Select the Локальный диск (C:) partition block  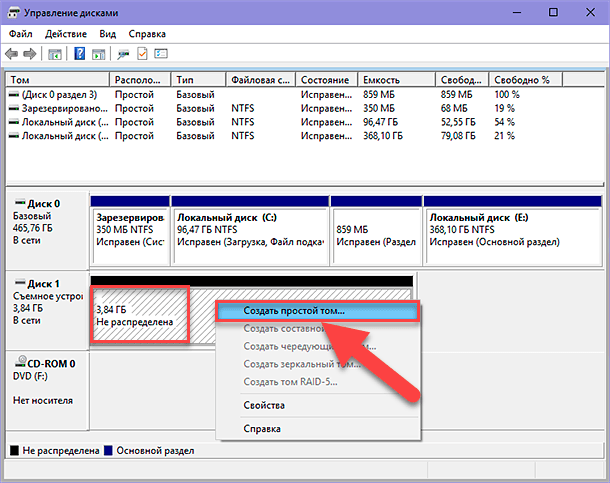250,229
